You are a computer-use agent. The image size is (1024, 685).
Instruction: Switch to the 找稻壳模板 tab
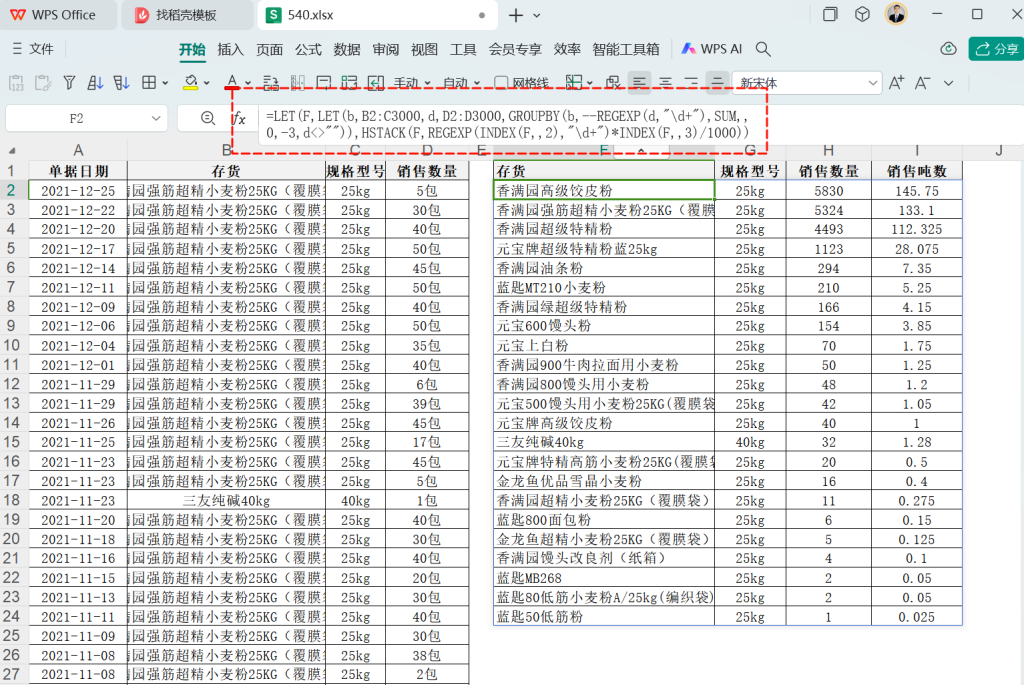(x=186, y=15)
